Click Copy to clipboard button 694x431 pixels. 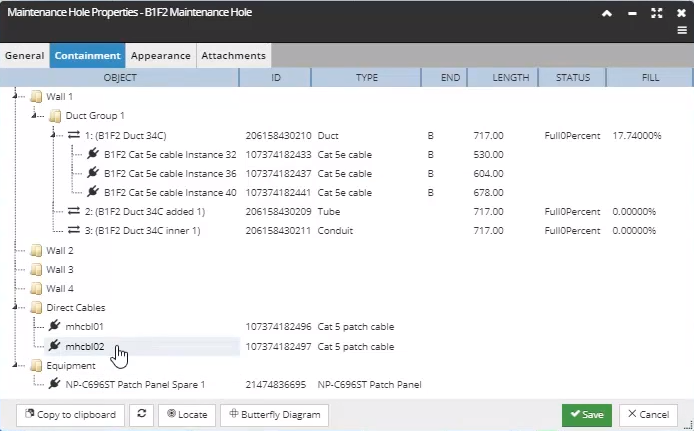[70, 415]
